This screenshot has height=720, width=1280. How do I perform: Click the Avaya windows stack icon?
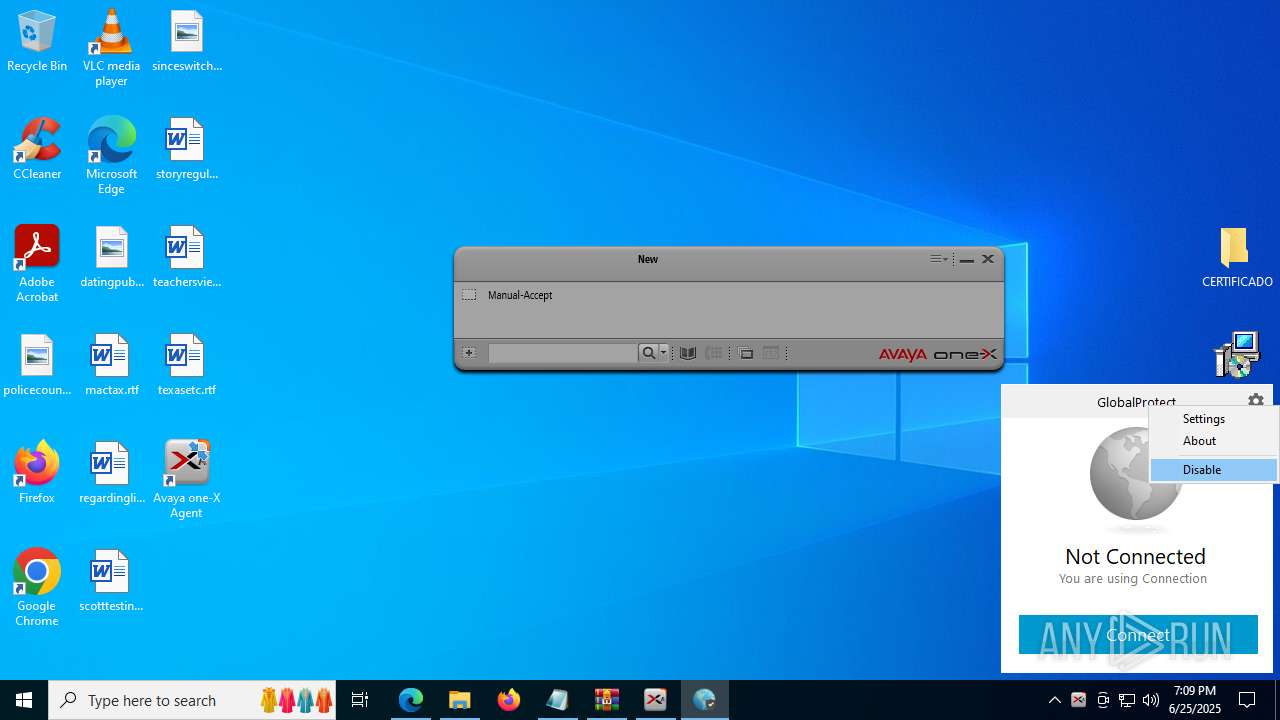tap(746, 353)
